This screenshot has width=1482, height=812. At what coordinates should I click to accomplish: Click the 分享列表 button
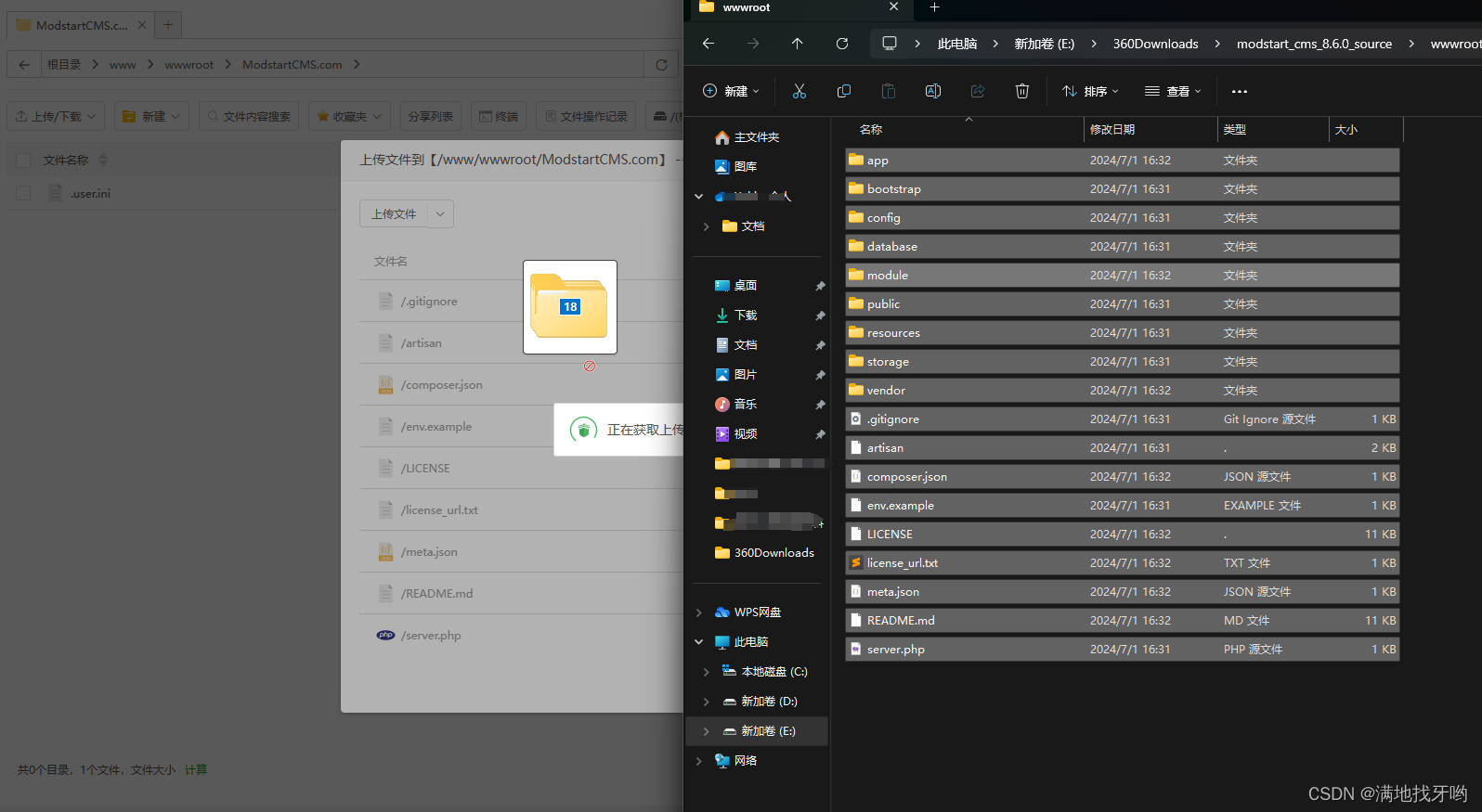click(x=431, y=117)
